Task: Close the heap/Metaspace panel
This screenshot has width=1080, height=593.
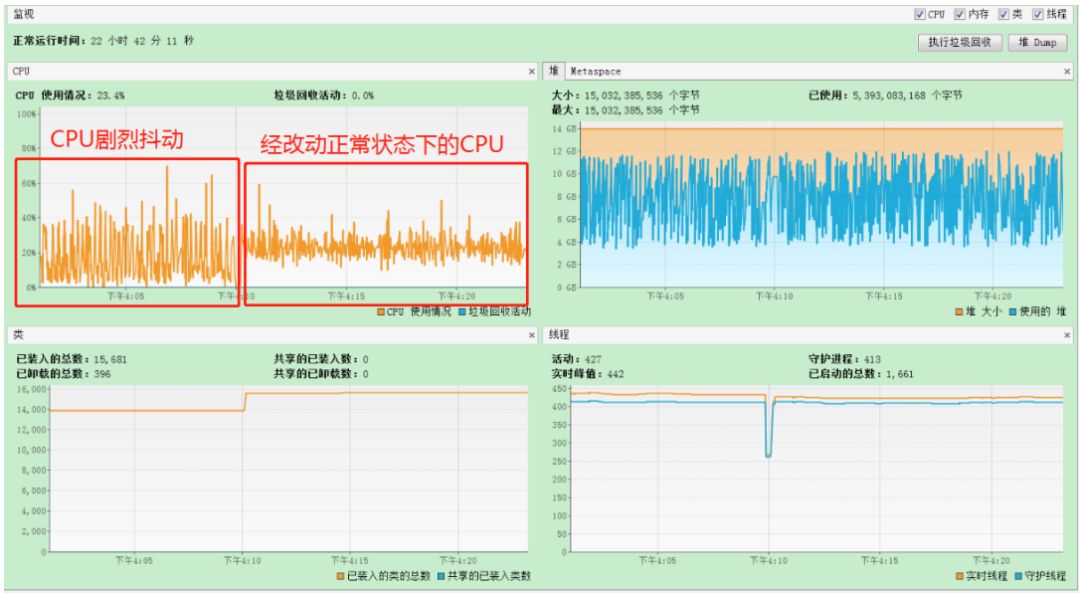Action: 1067,72
